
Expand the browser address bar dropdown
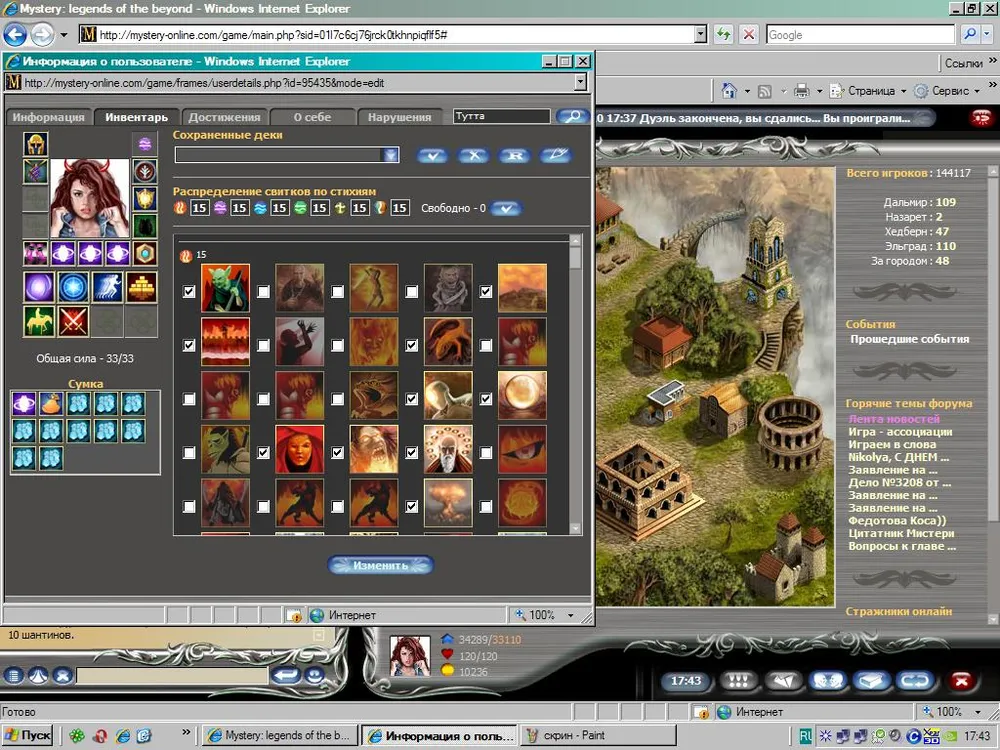coord(700,34)
